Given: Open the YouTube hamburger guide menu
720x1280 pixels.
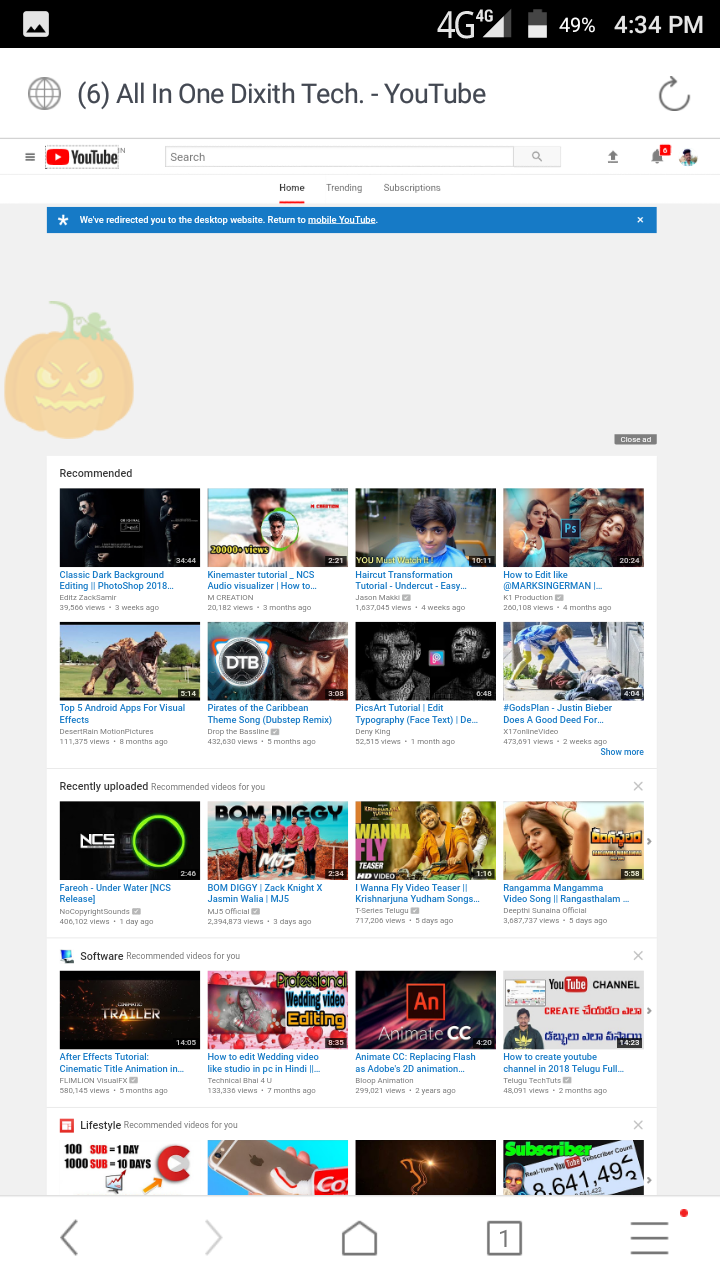Looking at the screenshot, I should point(30,157).
